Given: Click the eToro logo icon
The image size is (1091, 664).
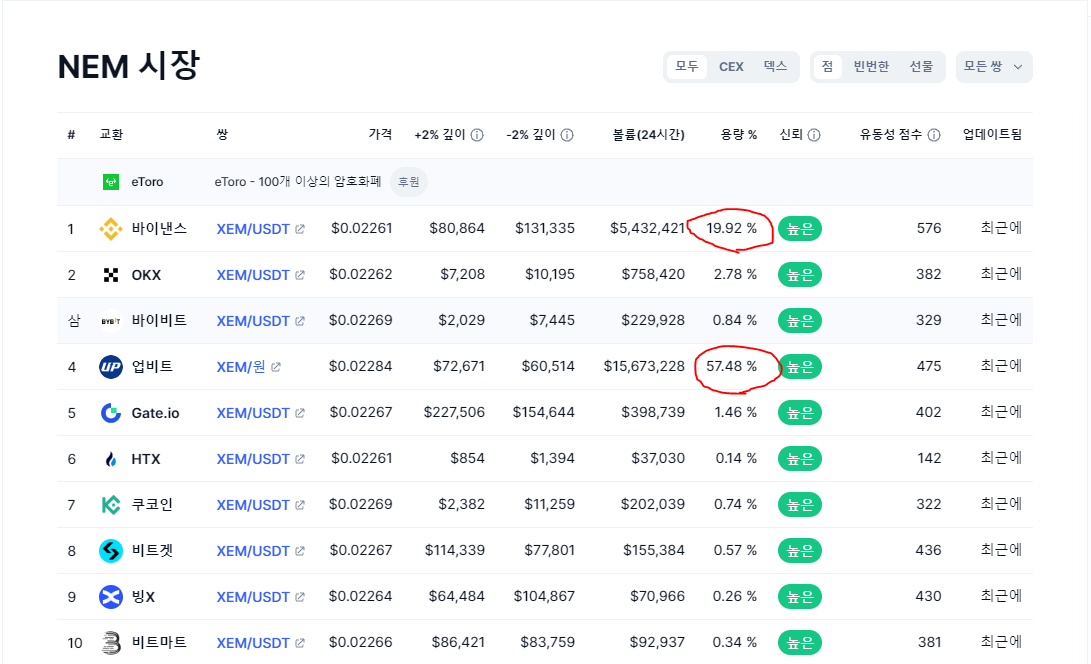Looking at the screenshot, I should tap(111, 182).
